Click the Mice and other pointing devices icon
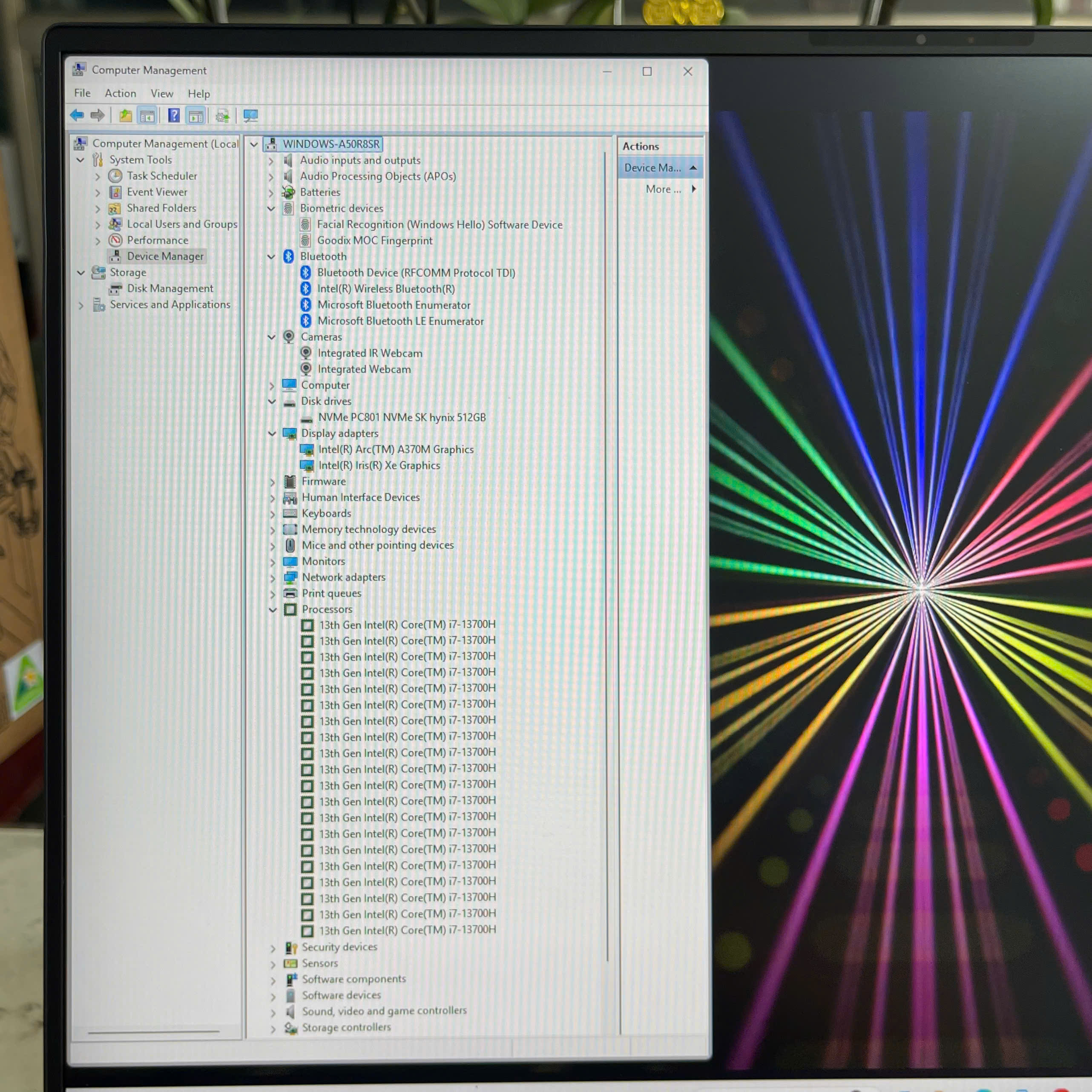 pyautogui.click(x=290, y=546)
